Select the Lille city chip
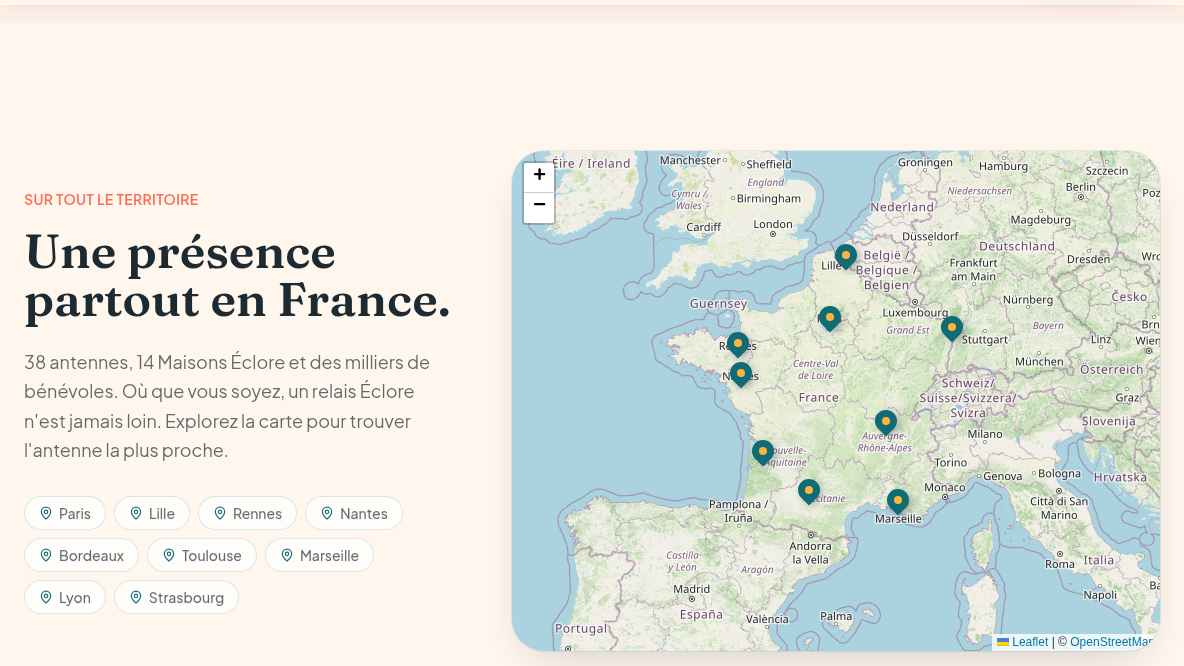The width and height of the screenshot is (1184, 666). tap(152, 513)
